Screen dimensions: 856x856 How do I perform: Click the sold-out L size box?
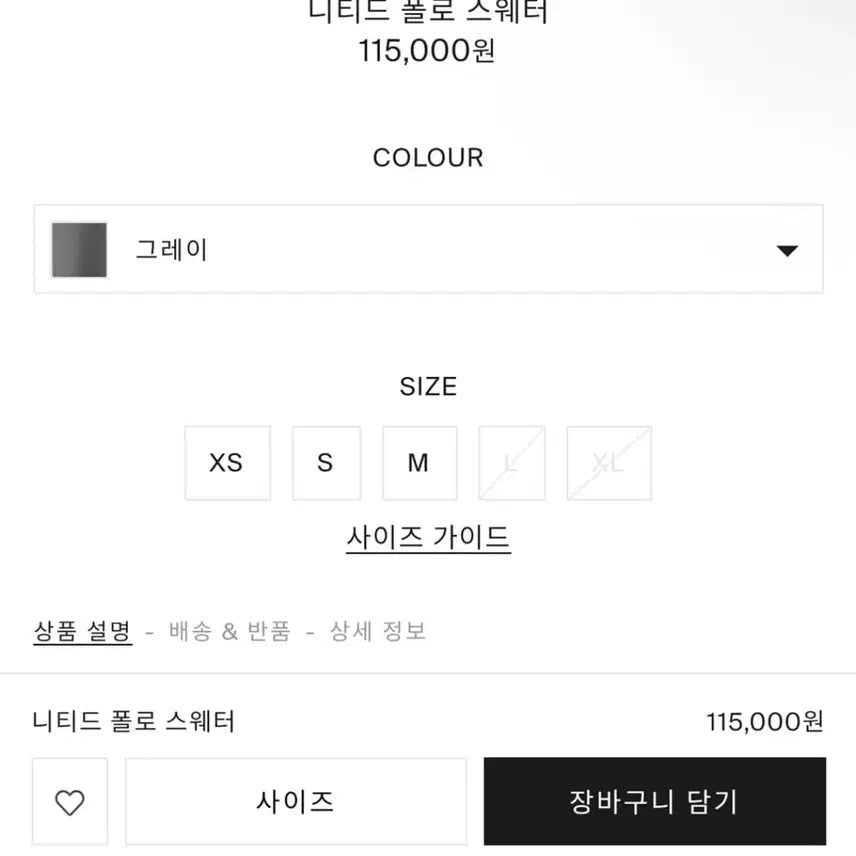click(x=512, y=463)
